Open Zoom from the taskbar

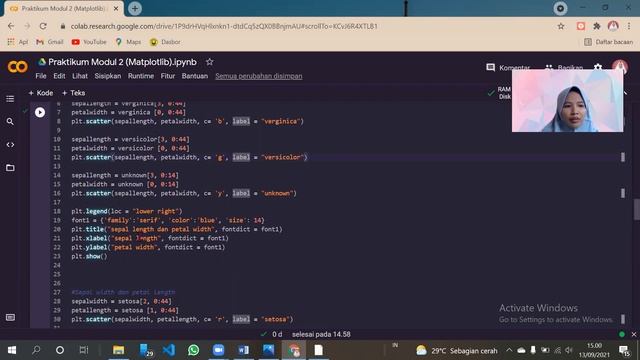pos(218,350)
